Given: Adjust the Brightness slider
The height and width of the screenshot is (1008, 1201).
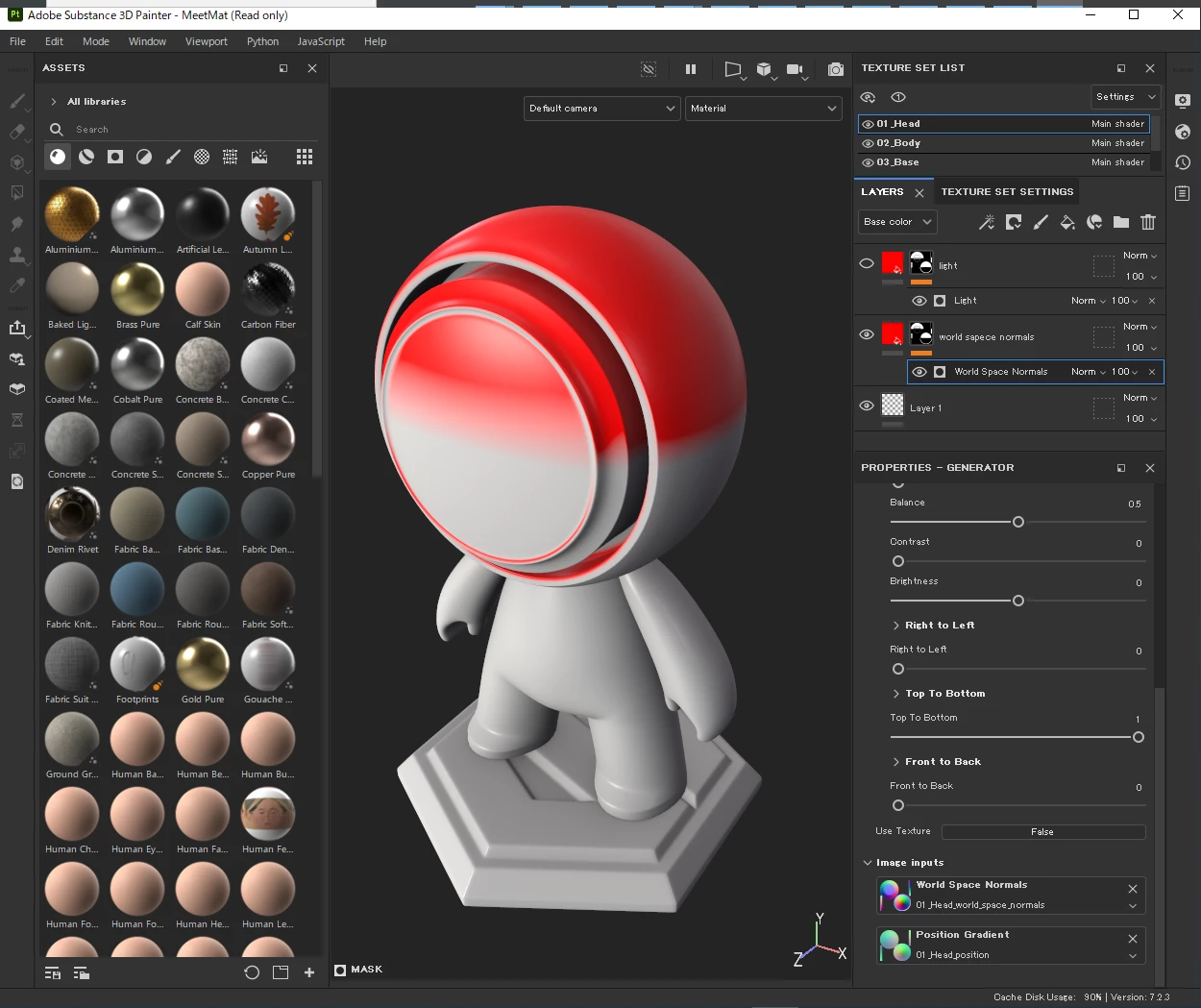Looking at the screenshot, I should [x=1018, y=601].
